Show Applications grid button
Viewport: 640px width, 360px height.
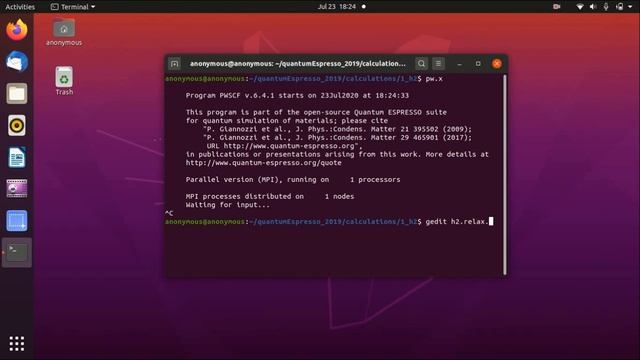pos(17,344)
